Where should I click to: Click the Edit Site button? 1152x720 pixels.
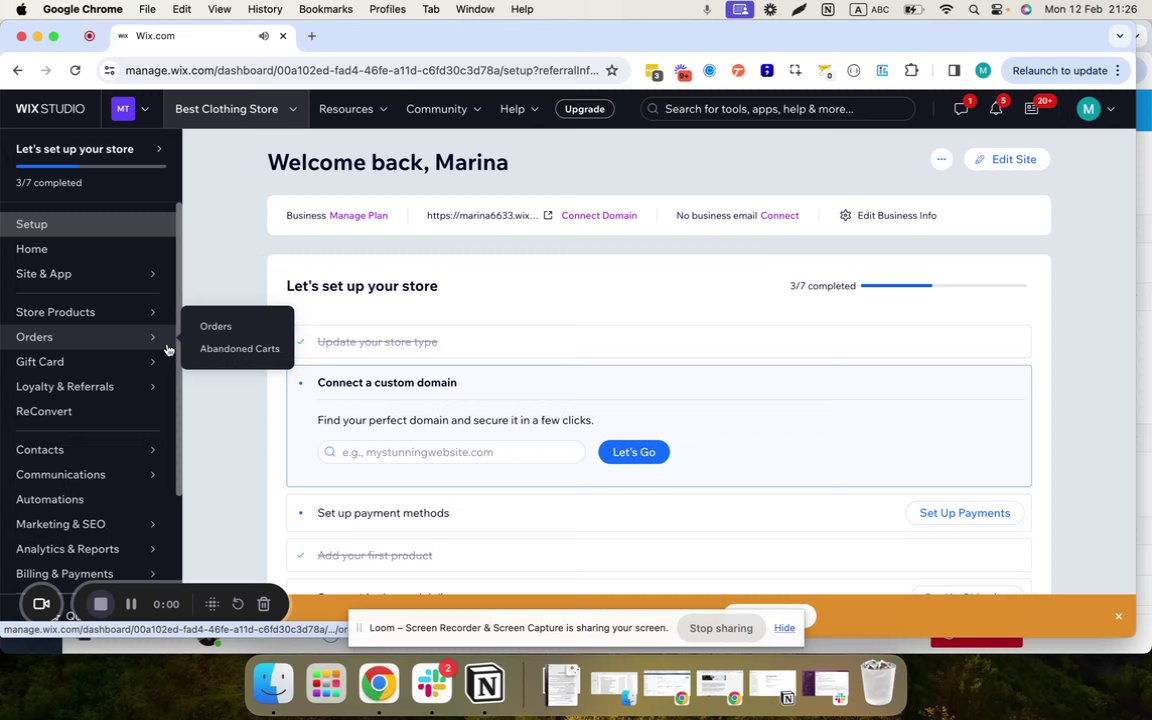point(1006,159)
